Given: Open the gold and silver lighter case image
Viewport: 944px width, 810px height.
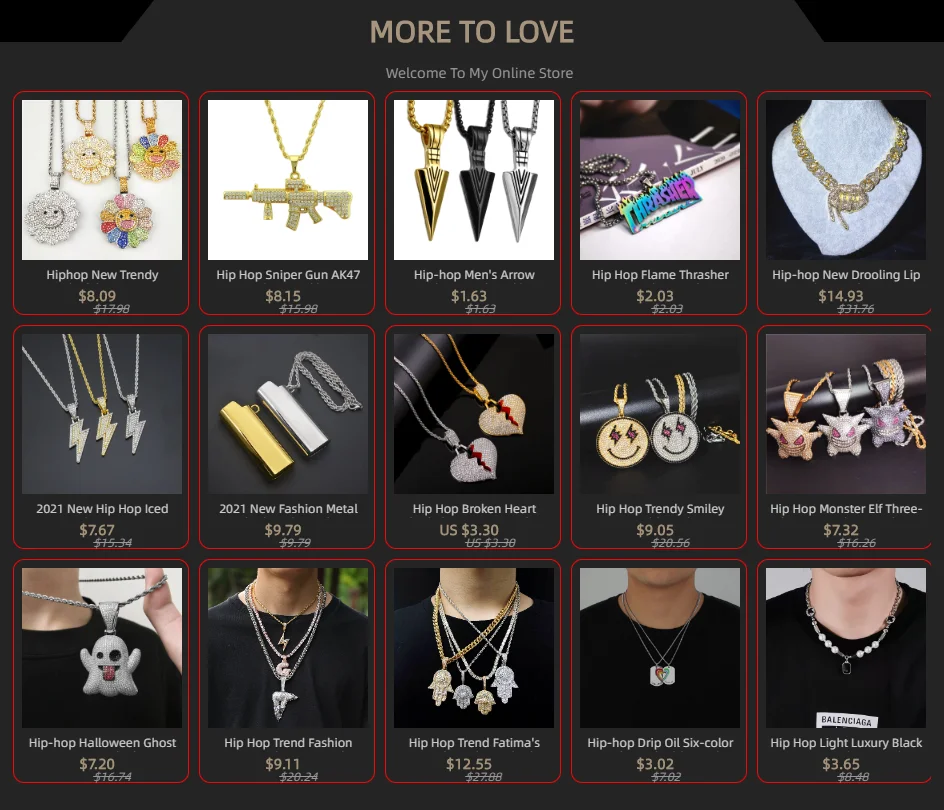Looking at the screenshot, I should point(288,414).
